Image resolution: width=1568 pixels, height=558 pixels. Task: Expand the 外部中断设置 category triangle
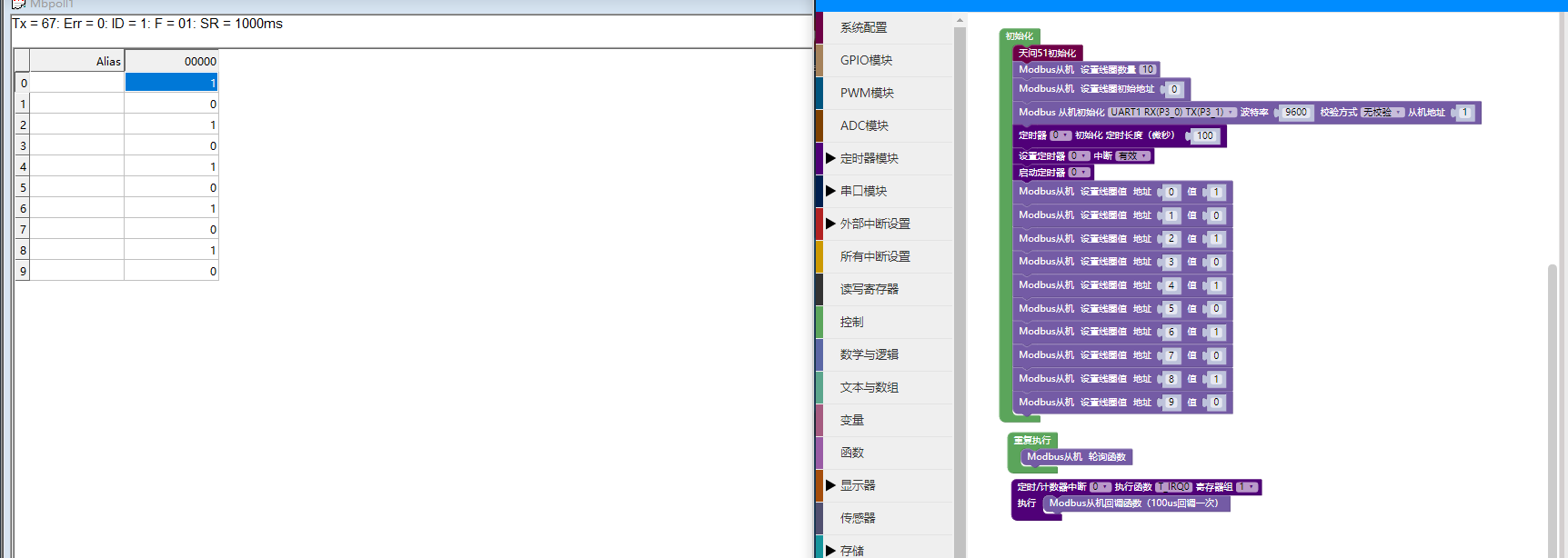click(x=830, y=224)
